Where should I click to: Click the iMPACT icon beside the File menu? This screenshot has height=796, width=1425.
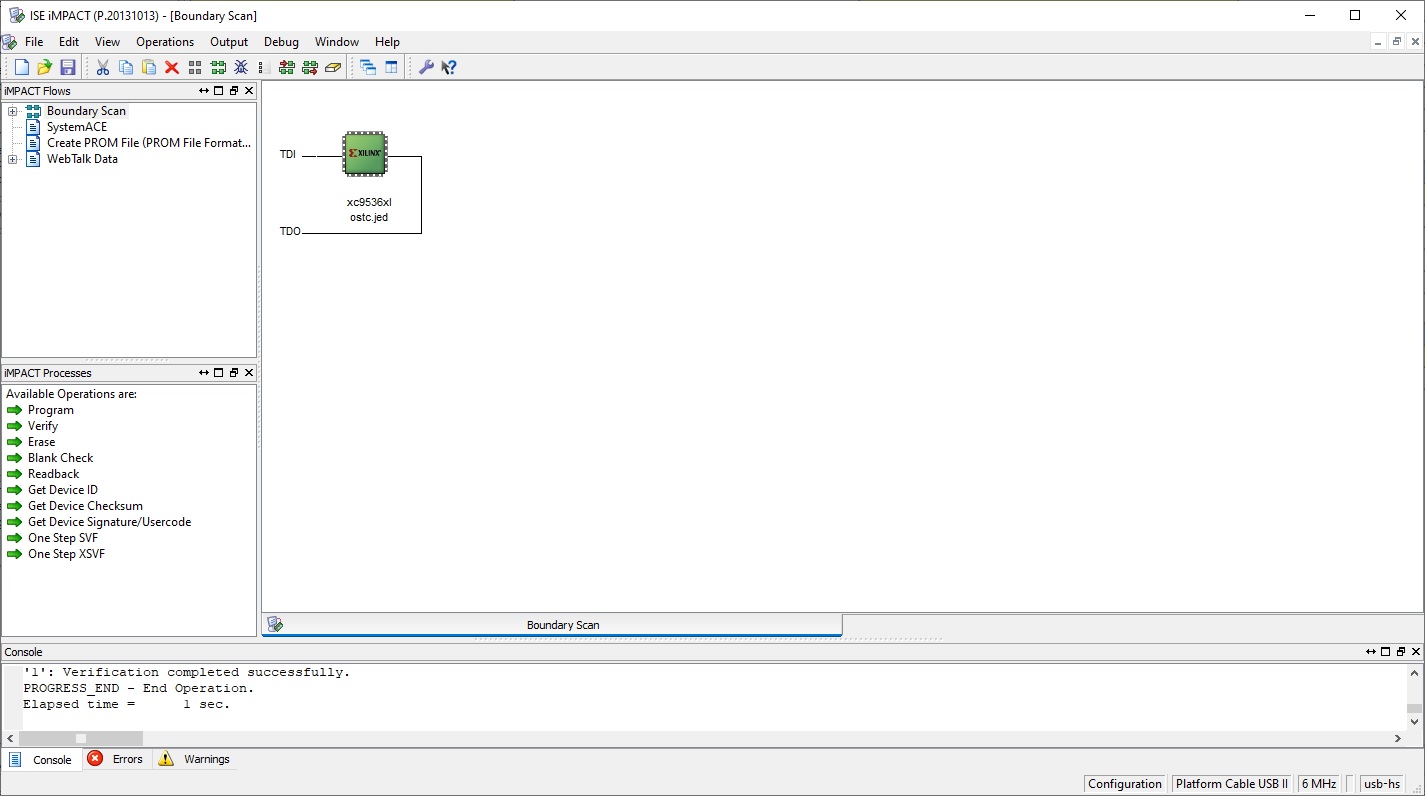point(9,42)
